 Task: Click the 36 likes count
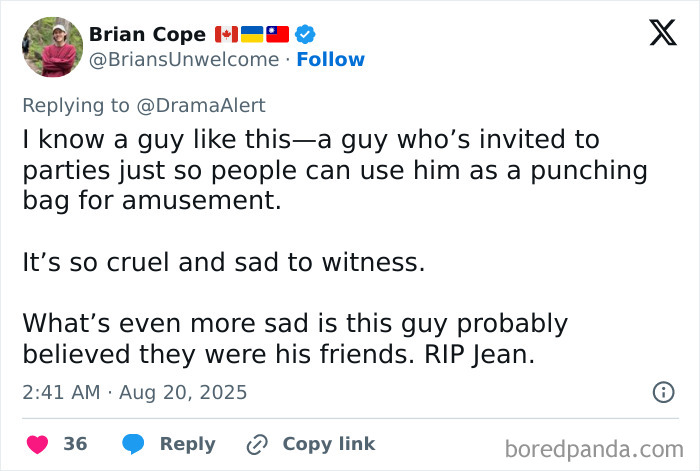coord(75,444)
